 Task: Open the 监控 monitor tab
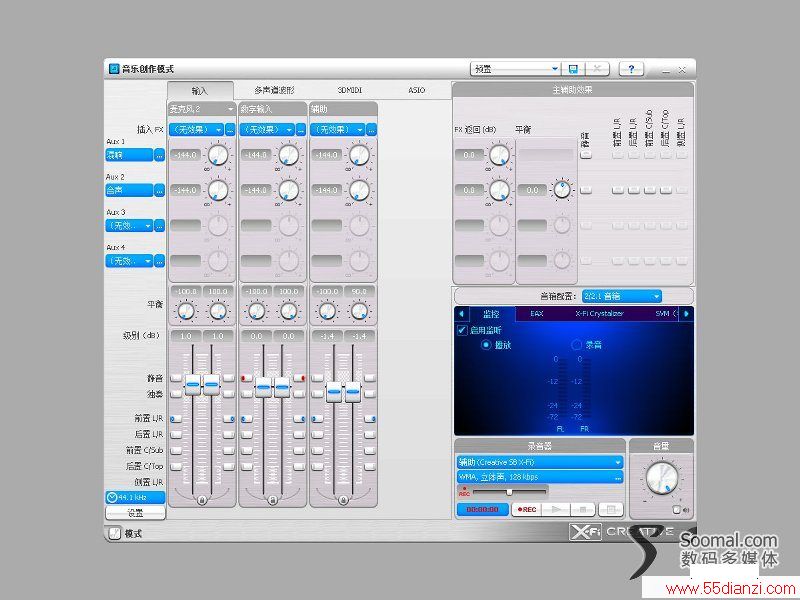pyautogui.click(x=491, y=314)
